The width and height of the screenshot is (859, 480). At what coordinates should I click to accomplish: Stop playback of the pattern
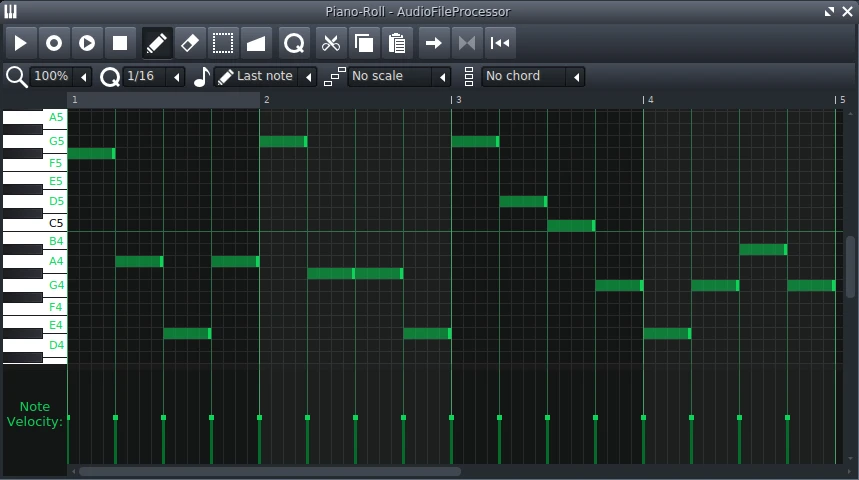pyautogui.click(x=119, y=43)
